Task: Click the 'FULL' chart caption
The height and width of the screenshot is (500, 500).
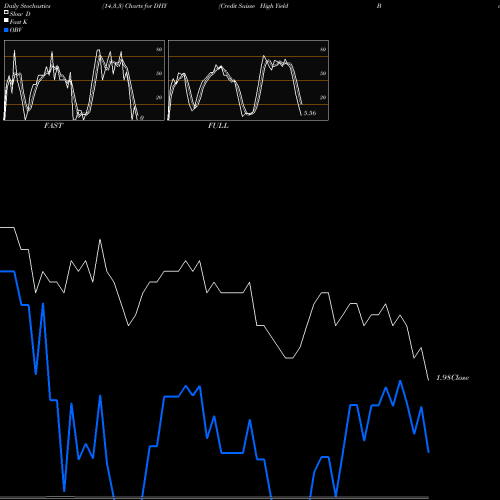Action: coord(218,126)
